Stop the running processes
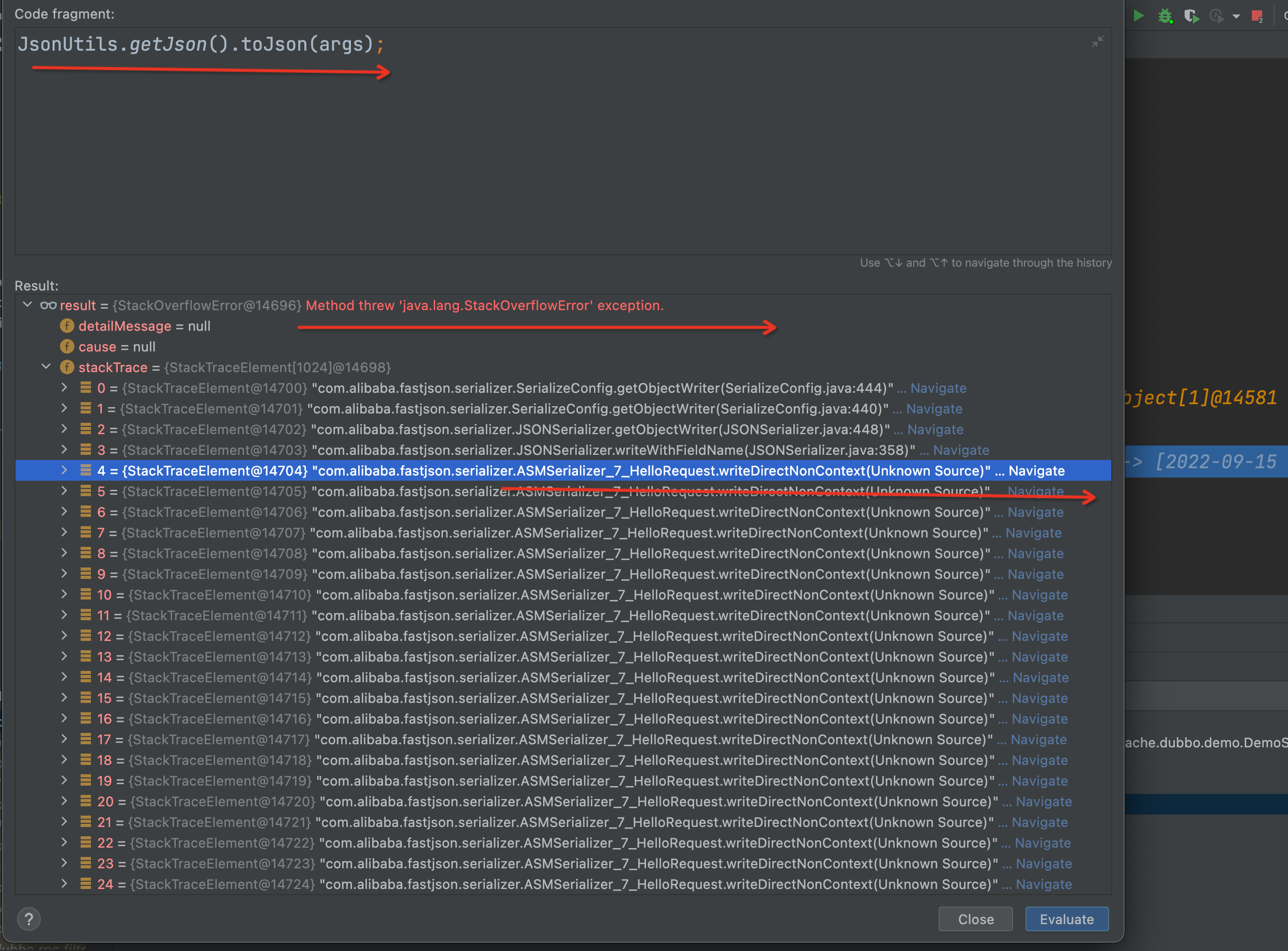The image size is (1288, 951). [1256, 16]
